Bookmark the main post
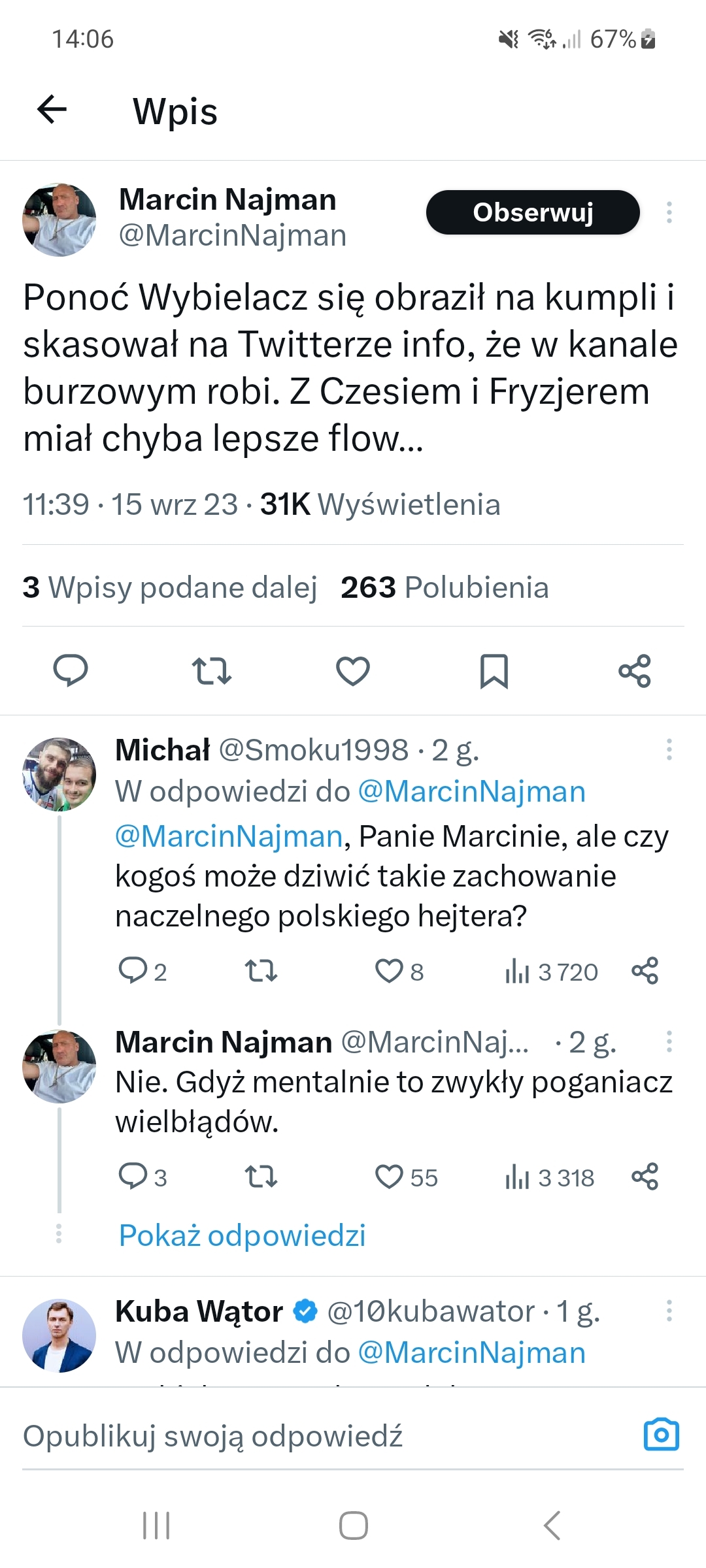The width and height of the screenshot is (706, 1568). point(494,670)
